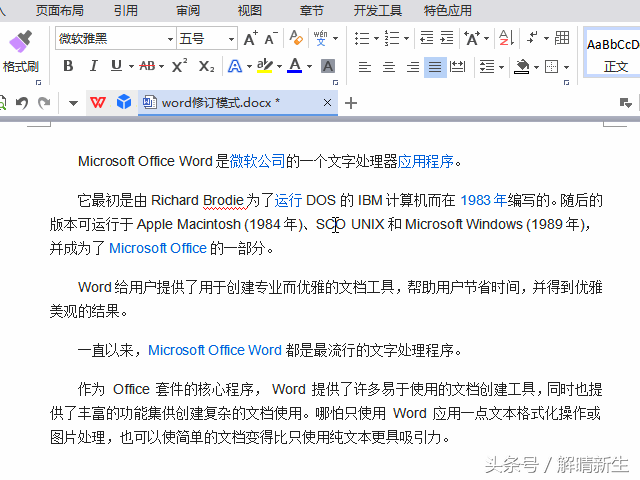Highlight text with the yellow highlighter

coord(264,66)
